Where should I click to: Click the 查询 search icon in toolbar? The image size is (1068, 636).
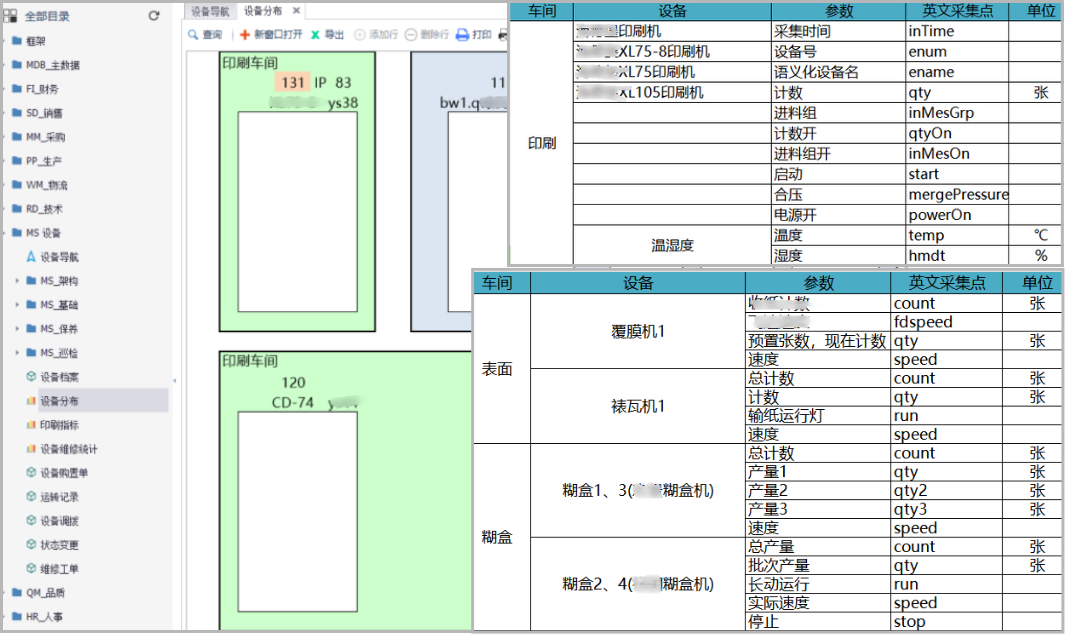193,35
